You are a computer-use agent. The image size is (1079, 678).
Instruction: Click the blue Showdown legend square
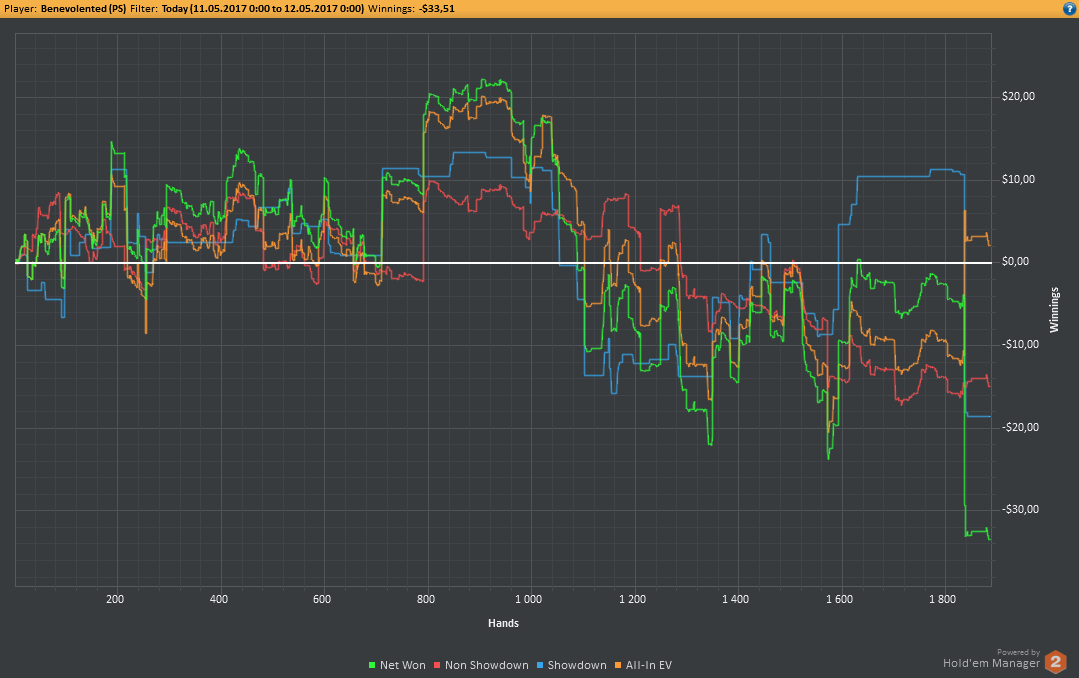(x=540, y=665)
